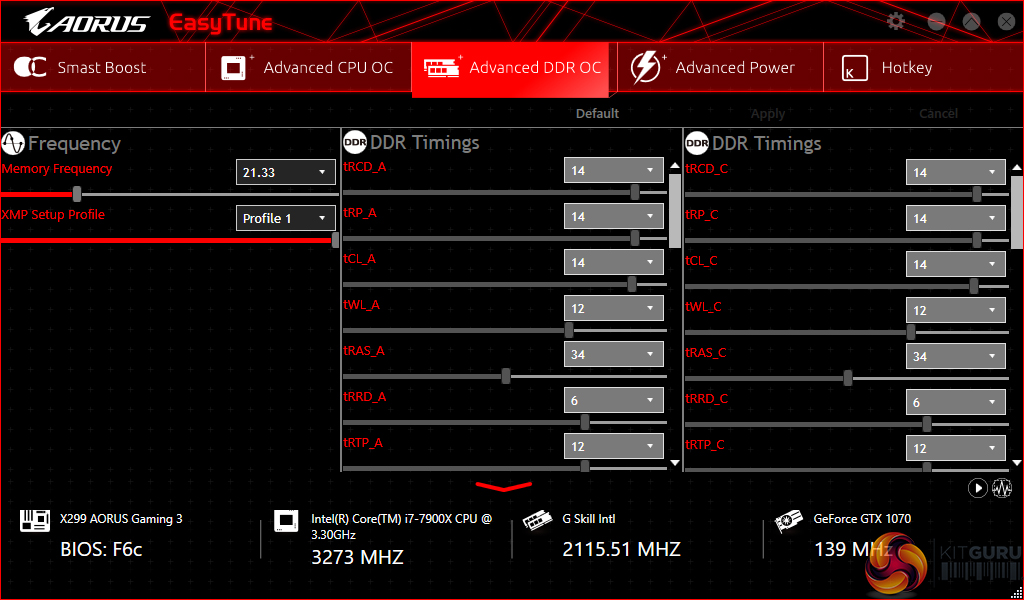The height and width of the screenshot is (600, 1024).
Task: Click scrollbar thumb of channel A timings
Action: pos(675,211)
